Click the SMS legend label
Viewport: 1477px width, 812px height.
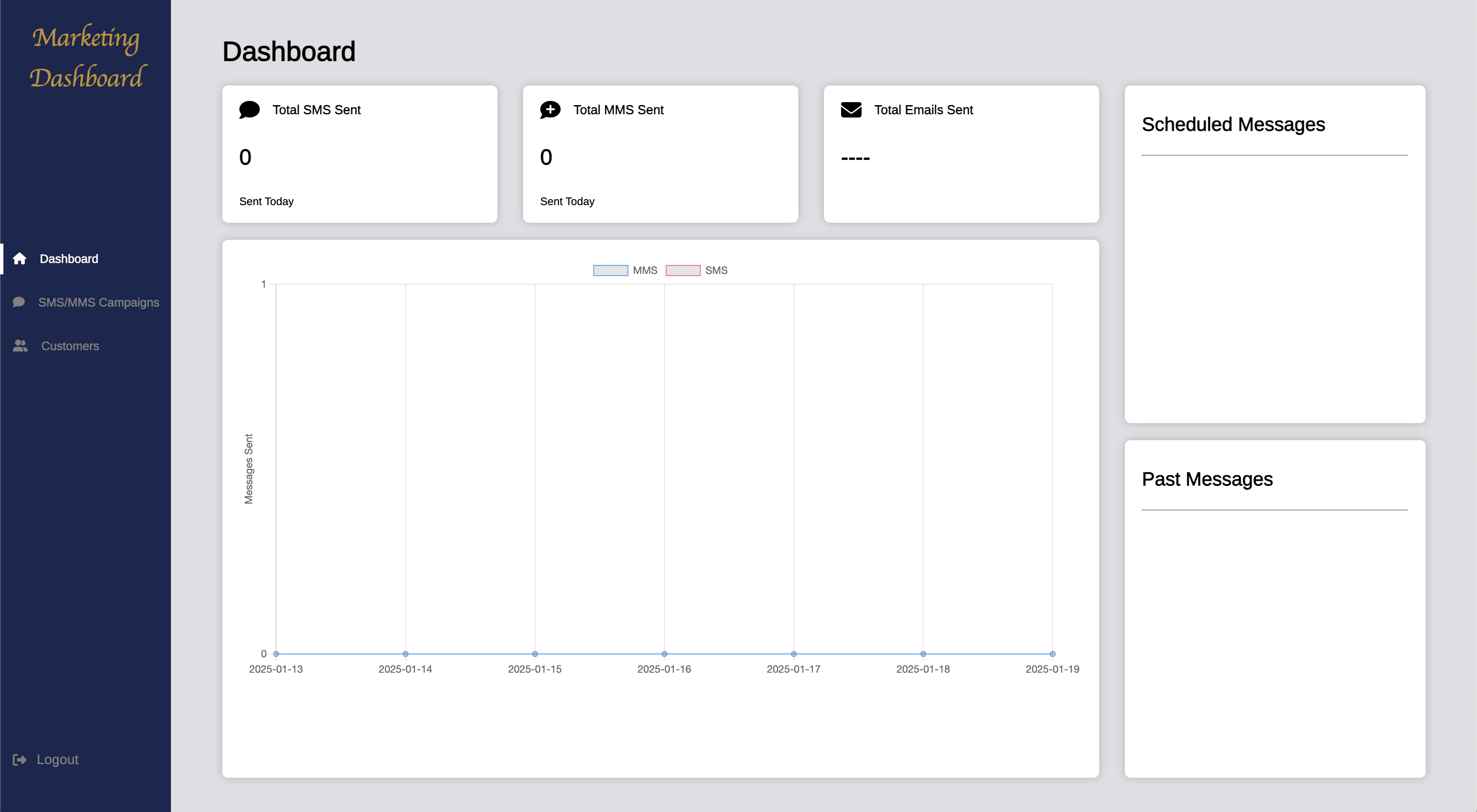coord(716,270)
